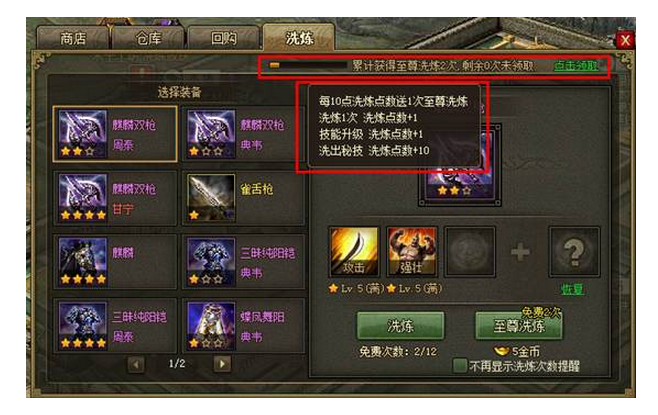Pick the four-star 麒麟 armor item

click(115, 262)
